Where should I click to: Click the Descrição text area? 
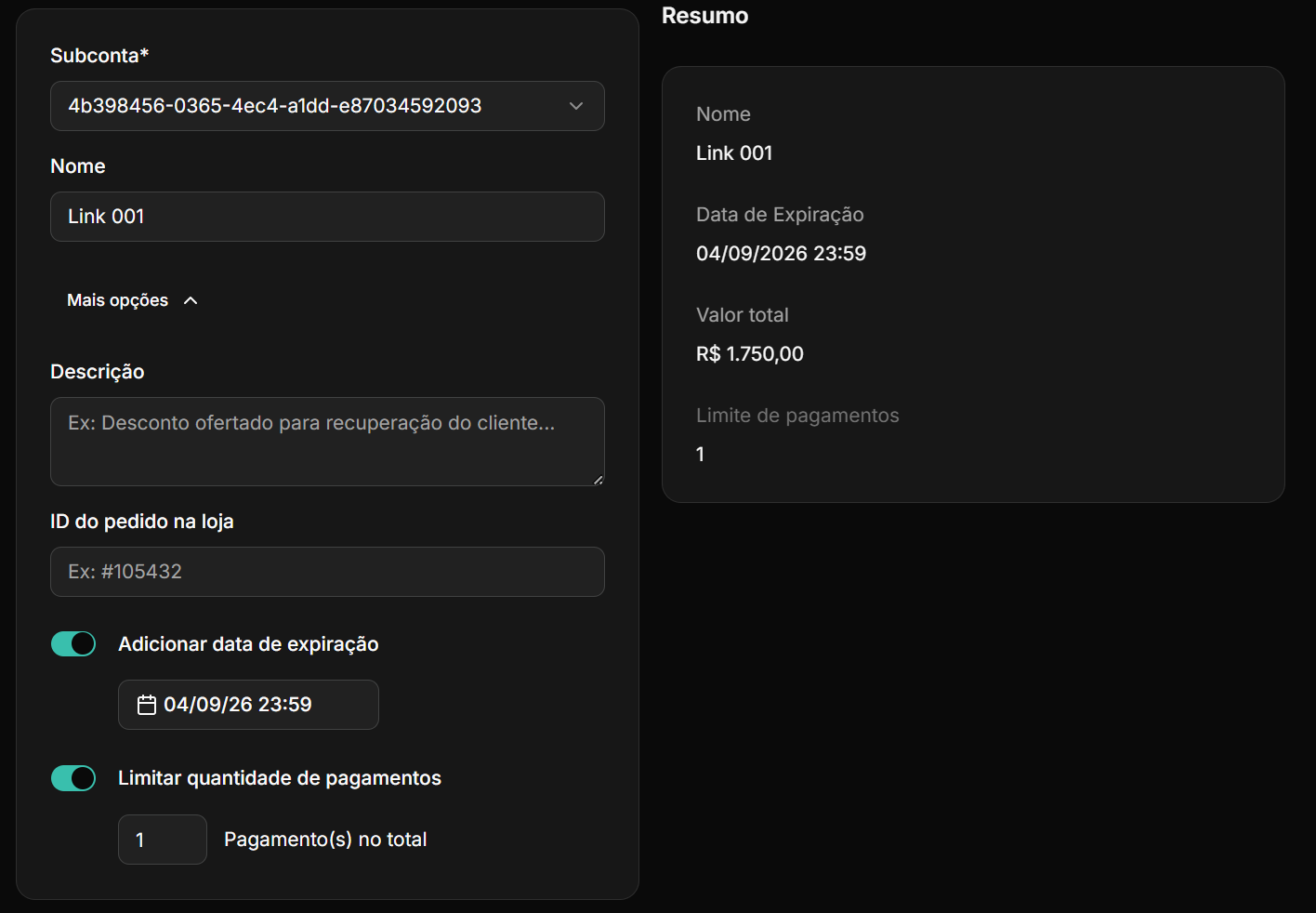pyautogui.click(x=327, y=442)
